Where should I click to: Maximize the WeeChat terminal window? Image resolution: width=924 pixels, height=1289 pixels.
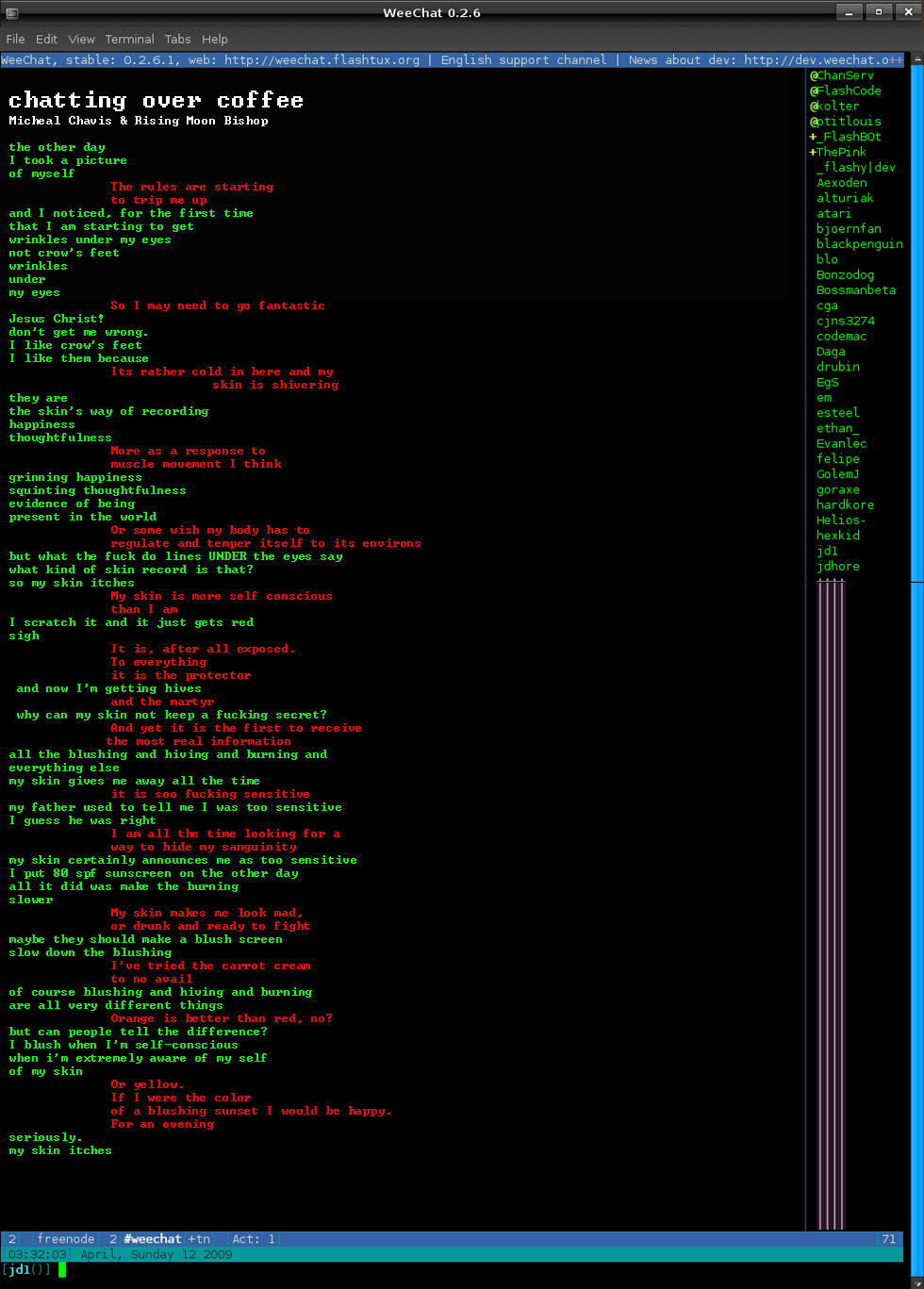[x=878, y=12]
